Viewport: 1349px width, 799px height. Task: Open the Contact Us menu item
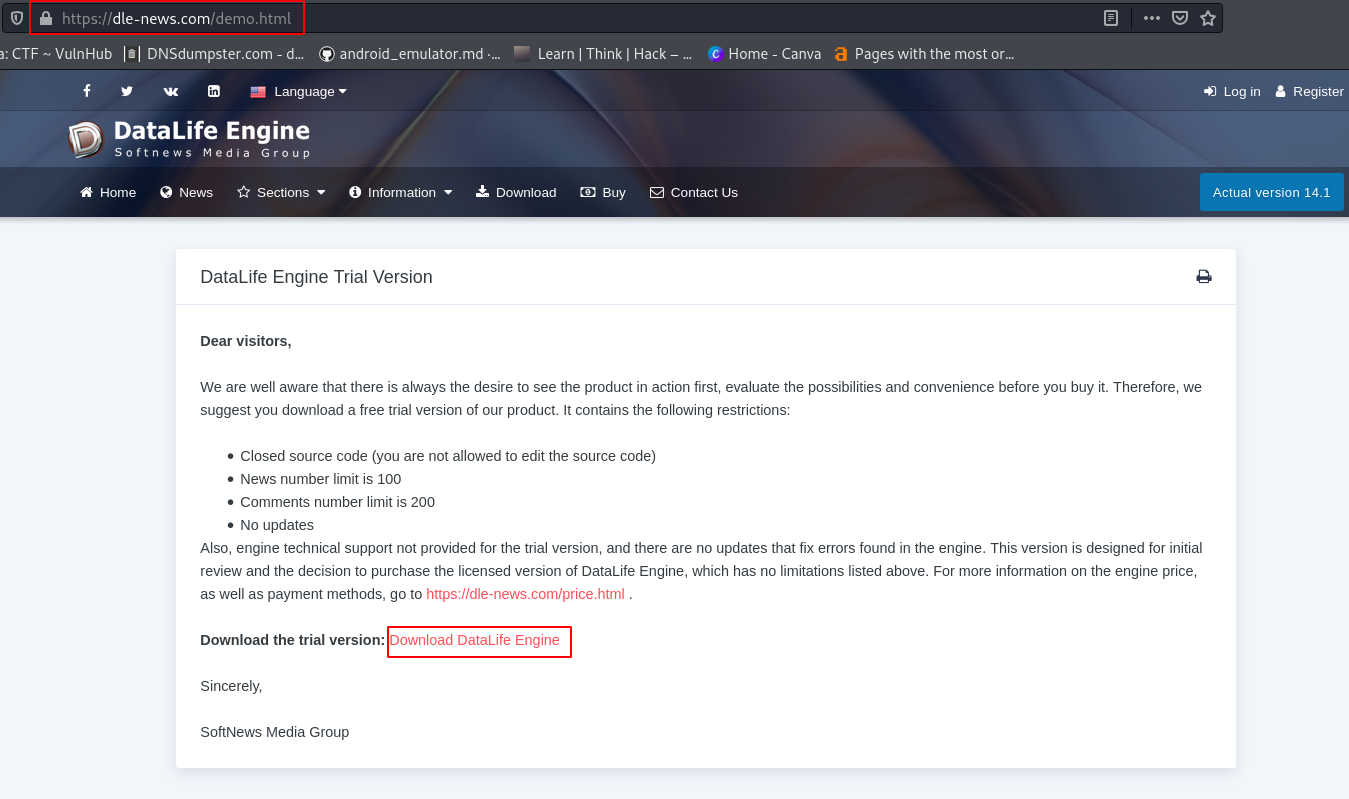(694, 192)
